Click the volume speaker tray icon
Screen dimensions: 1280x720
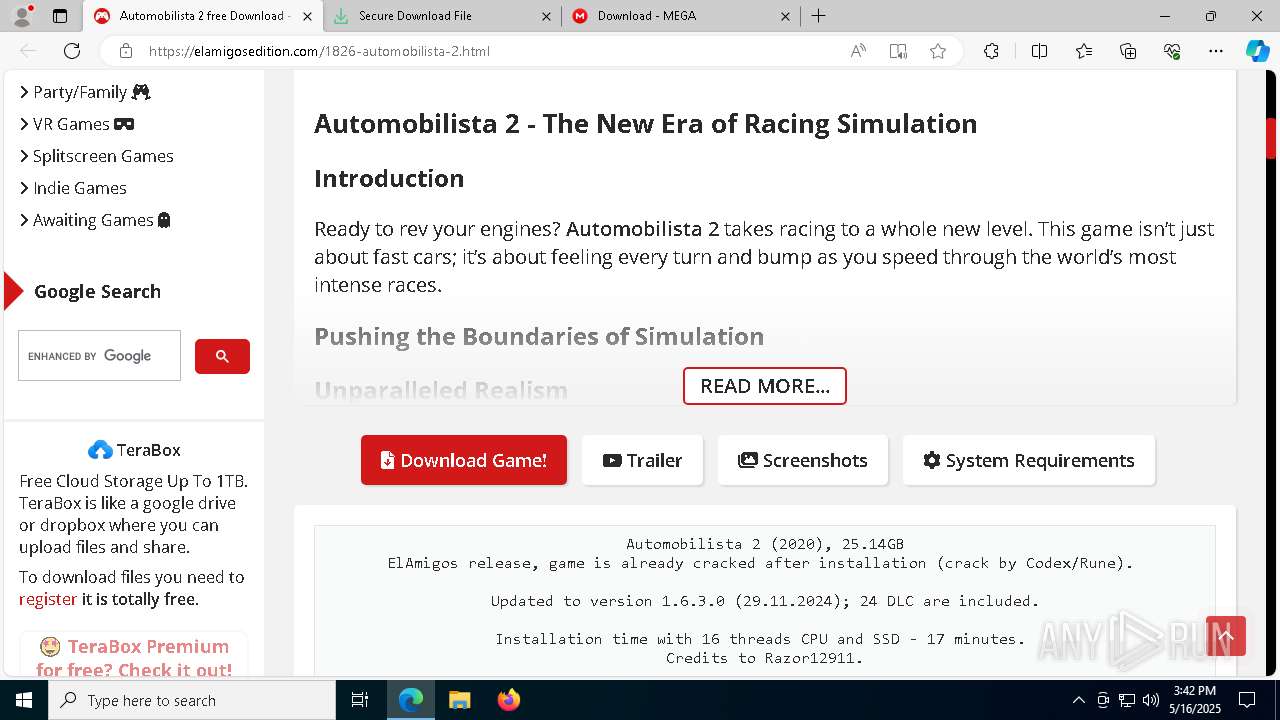pyautogui.click(x=1151, y=700)
